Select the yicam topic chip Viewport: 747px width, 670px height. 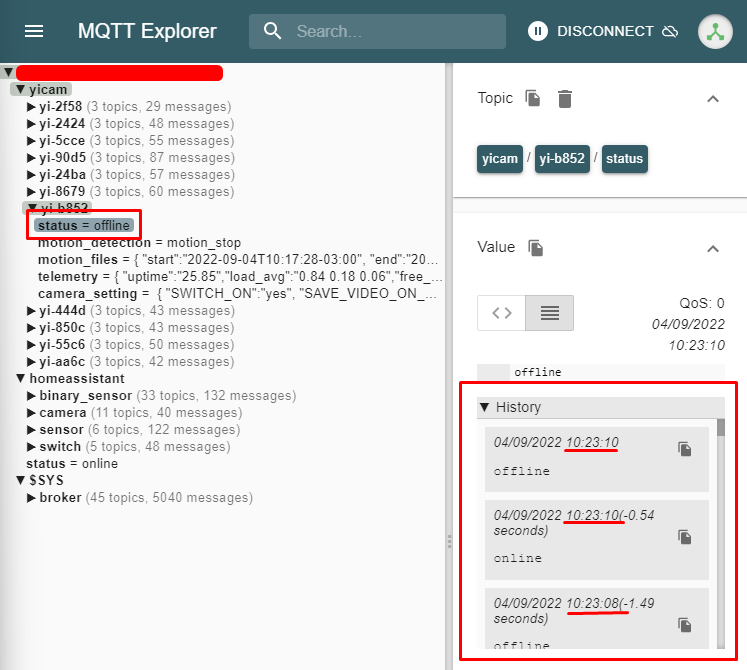(x=500, y=159)
